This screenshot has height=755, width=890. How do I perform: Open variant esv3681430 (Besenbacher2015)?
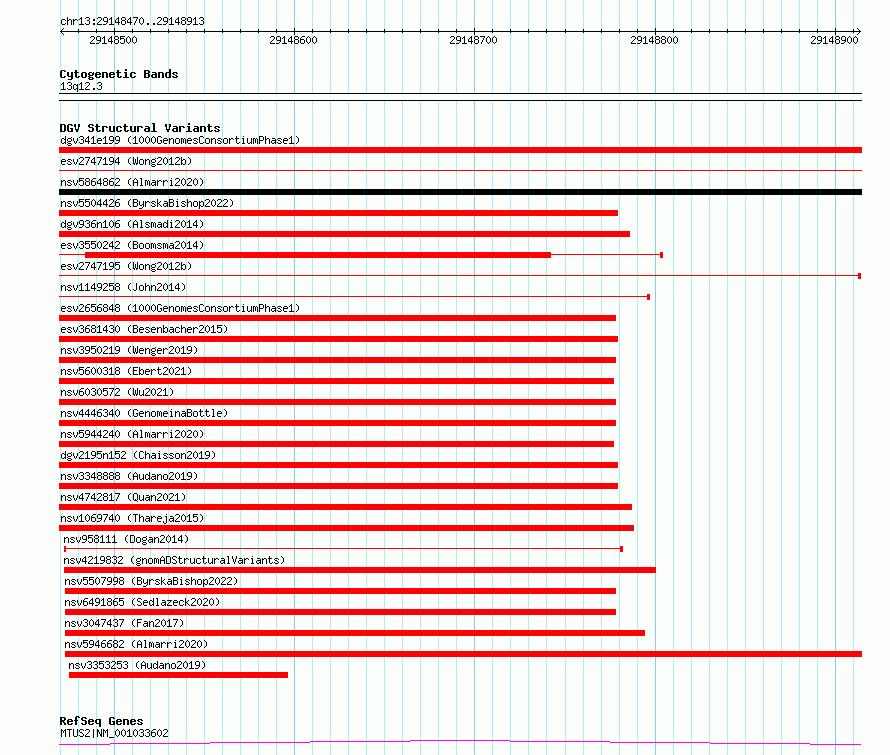(x=144, y=329)
